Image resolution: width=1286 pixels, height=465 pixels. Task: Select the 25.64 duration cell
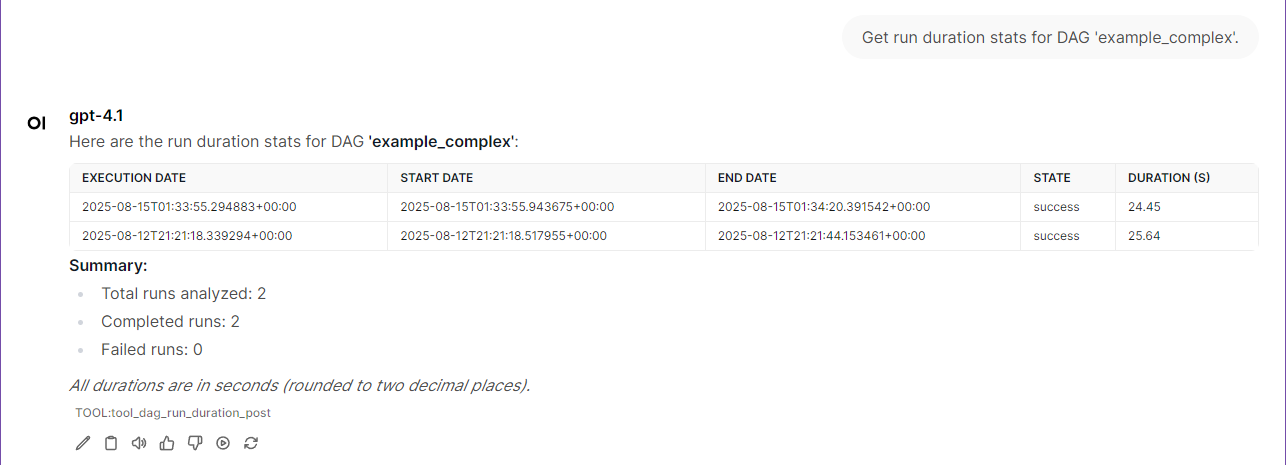click(x=1186, y=236)
